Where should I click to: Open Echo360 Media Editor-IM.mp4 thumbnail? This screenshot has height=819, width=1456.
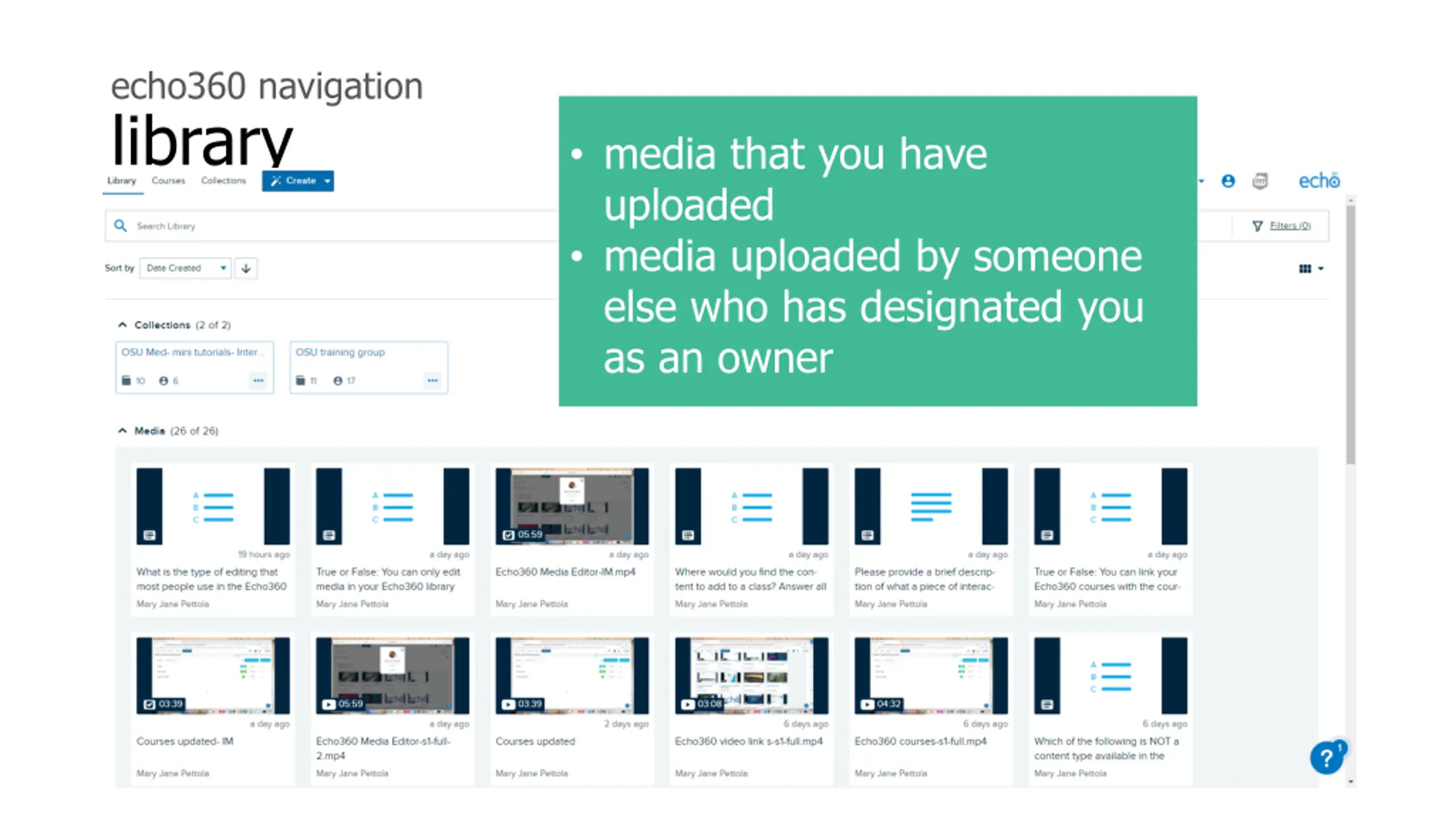[x=572, y=506]
